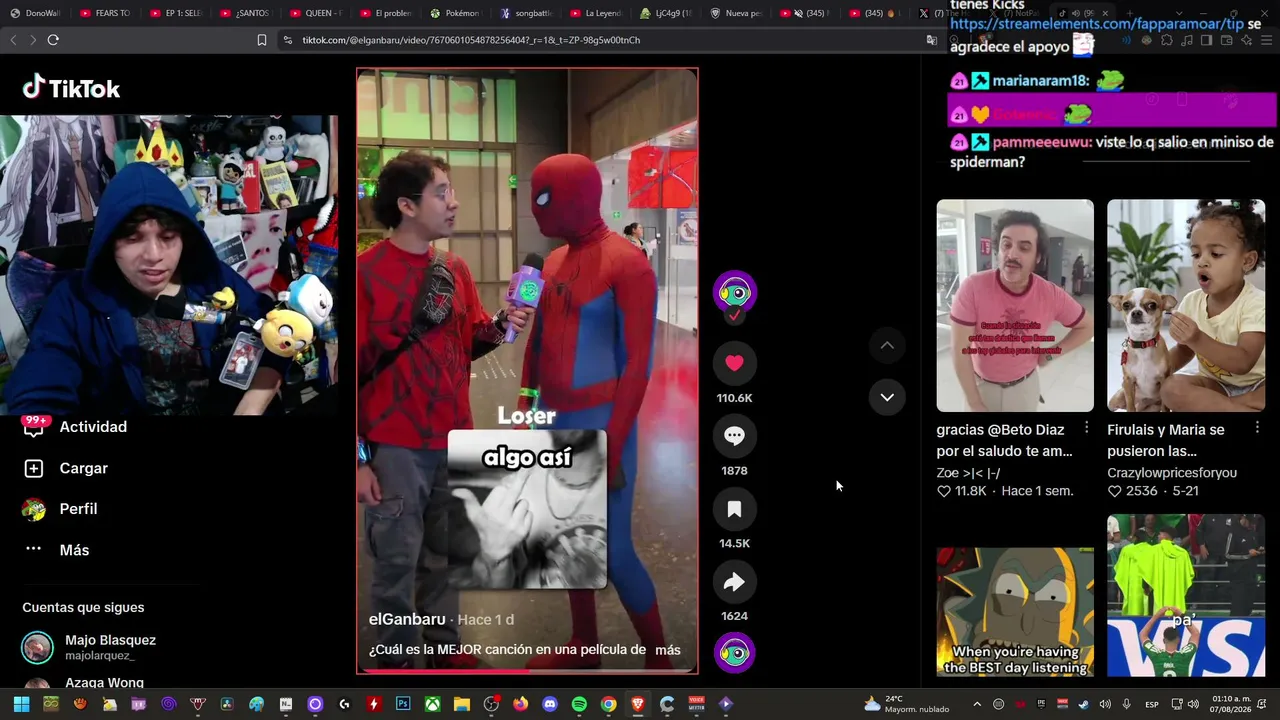Open Google Chrome from the taskbar

point(608,704)
